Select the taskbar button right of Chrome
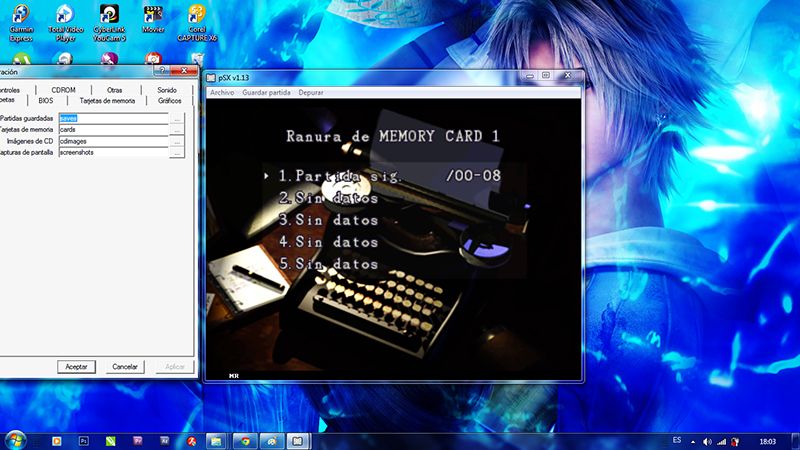This screenshot has width=800, height=450. pos(272,441)
